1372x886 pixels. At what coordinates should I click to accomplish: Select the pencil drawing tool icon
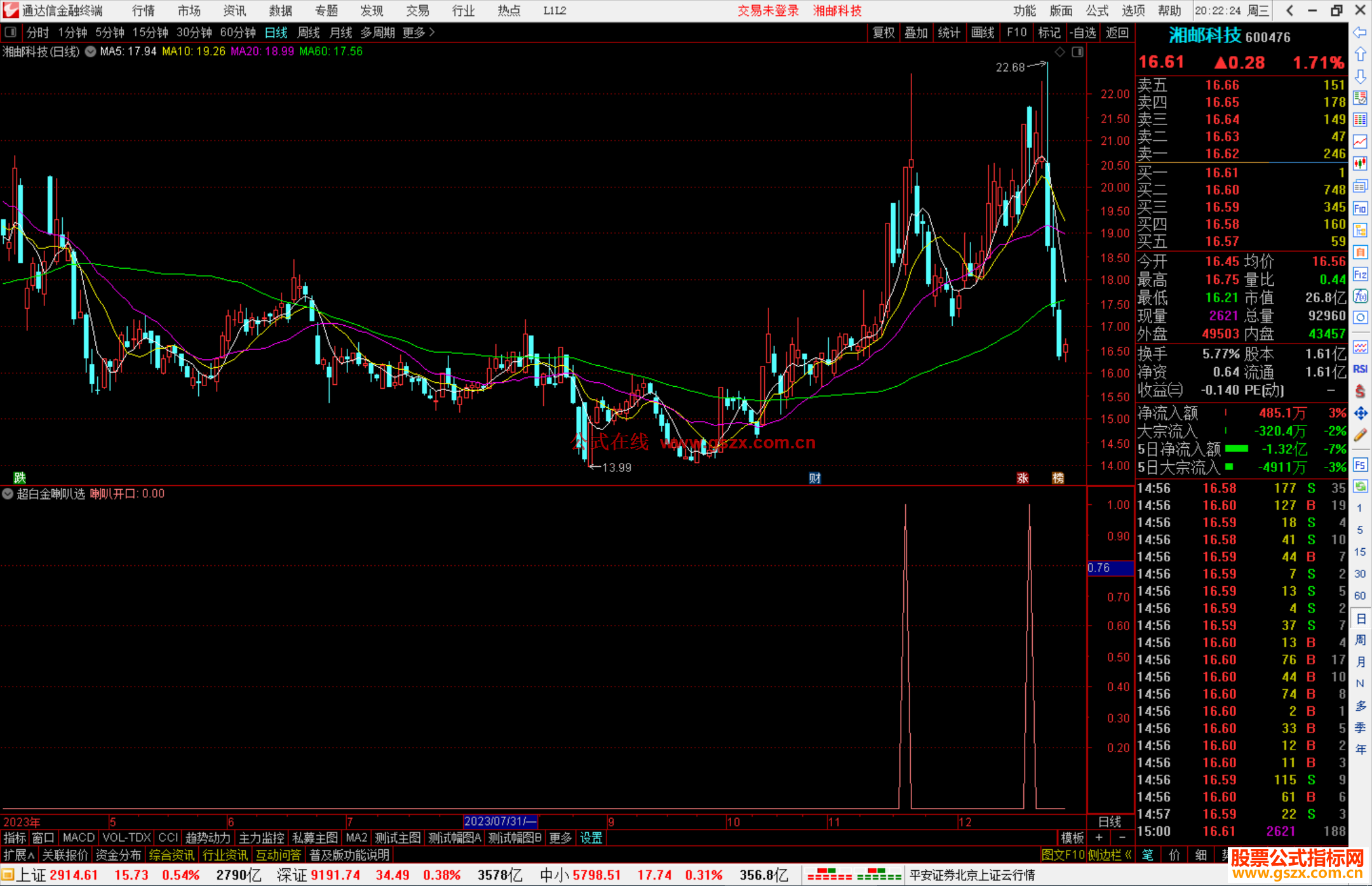(1360, 435)
